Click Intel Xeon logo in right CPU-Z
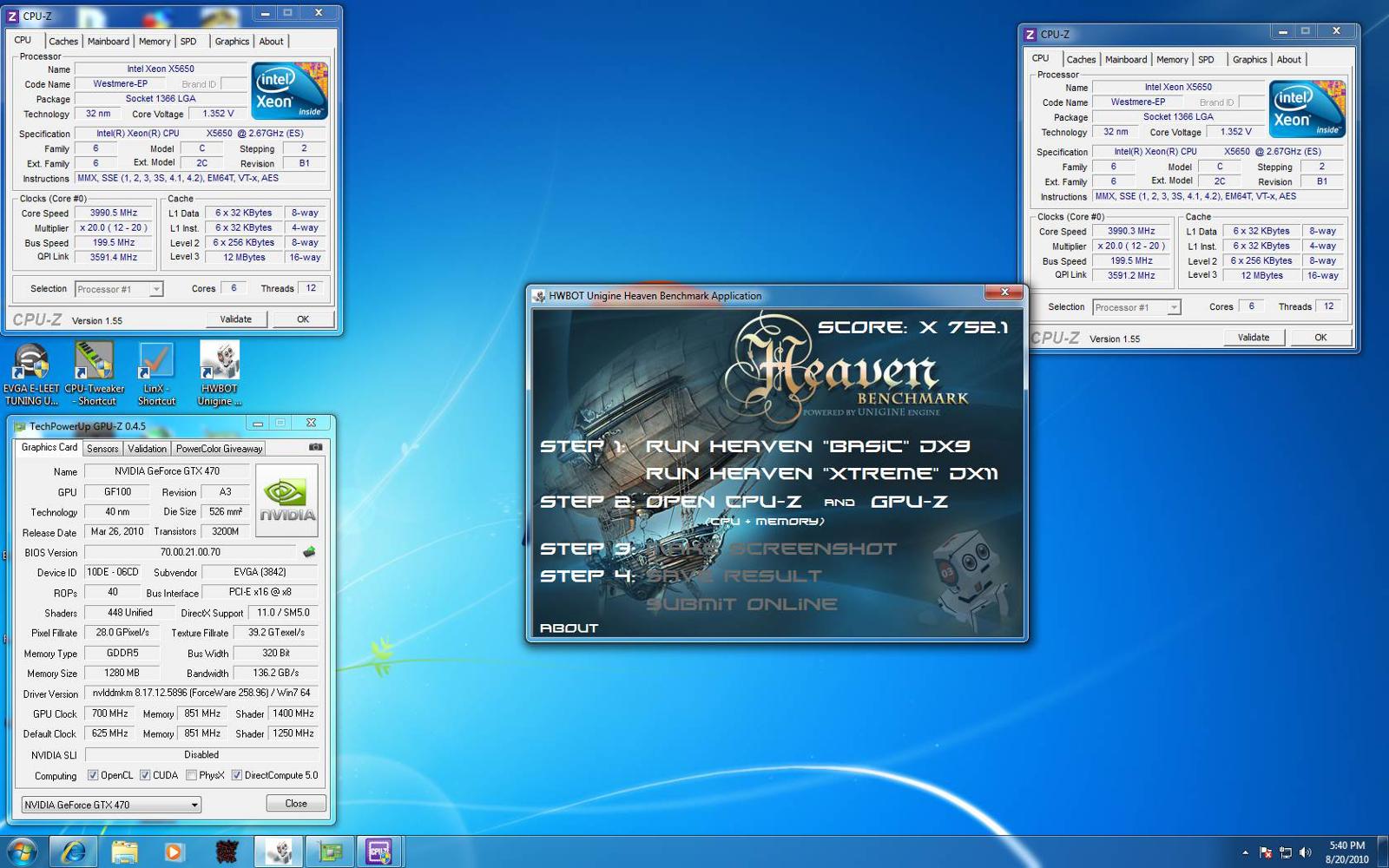The height and width of the screenshot is (868, 1389). (x=1307, y=108)
